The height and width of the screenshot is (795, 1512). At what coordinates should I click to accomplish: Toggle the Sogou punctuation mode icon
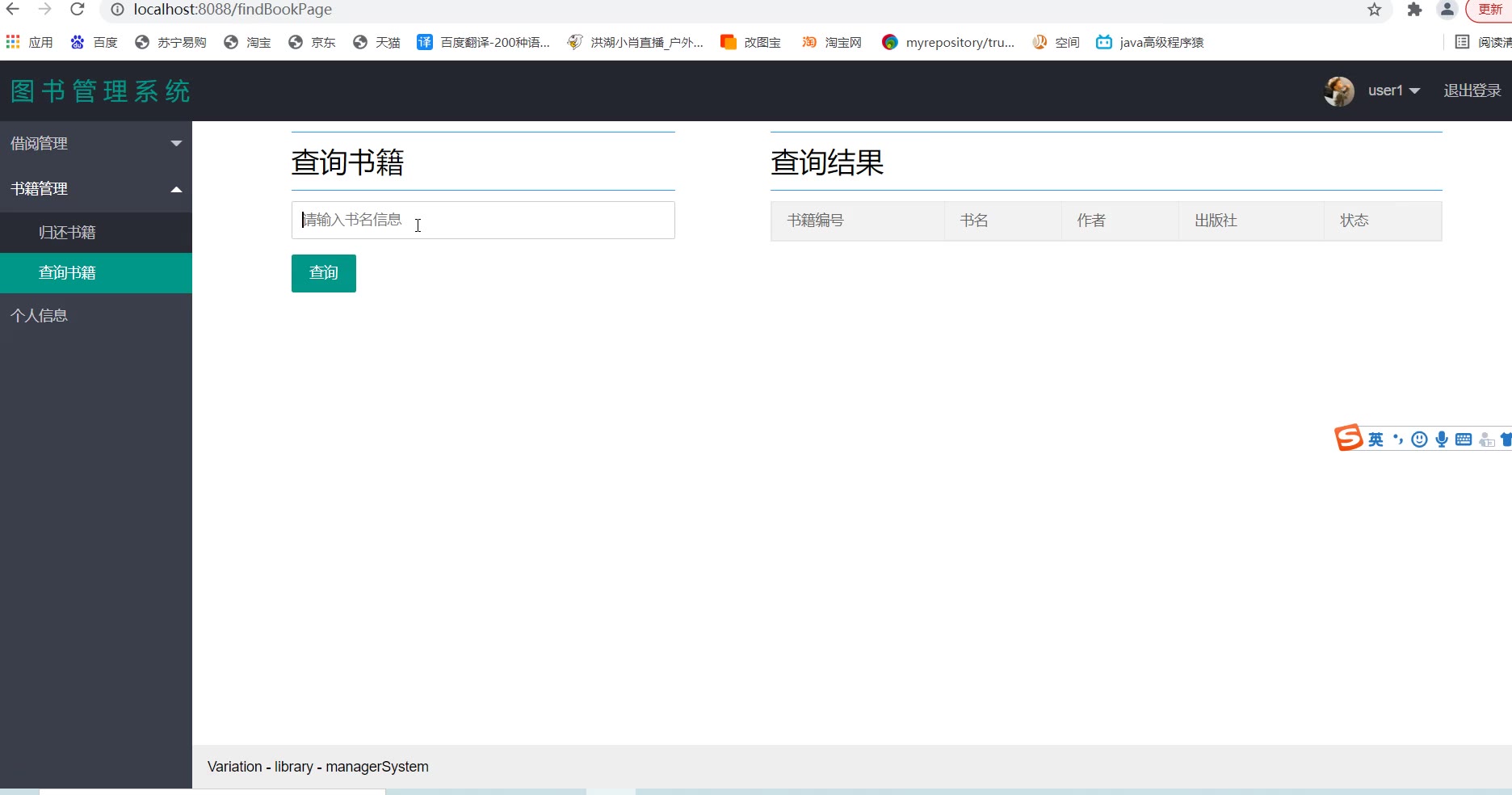click(x=1397, y=440)
